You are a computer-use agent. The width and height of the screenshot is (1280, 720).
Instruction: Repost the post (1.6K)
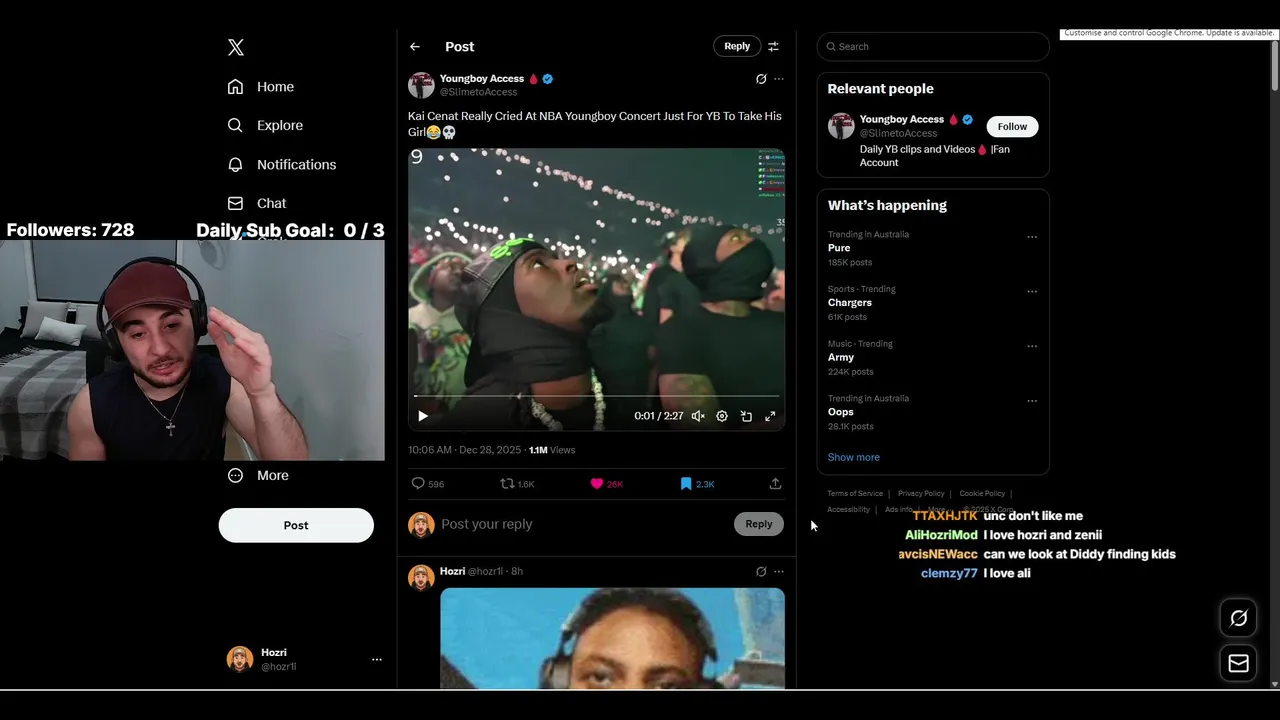(507, 484)
